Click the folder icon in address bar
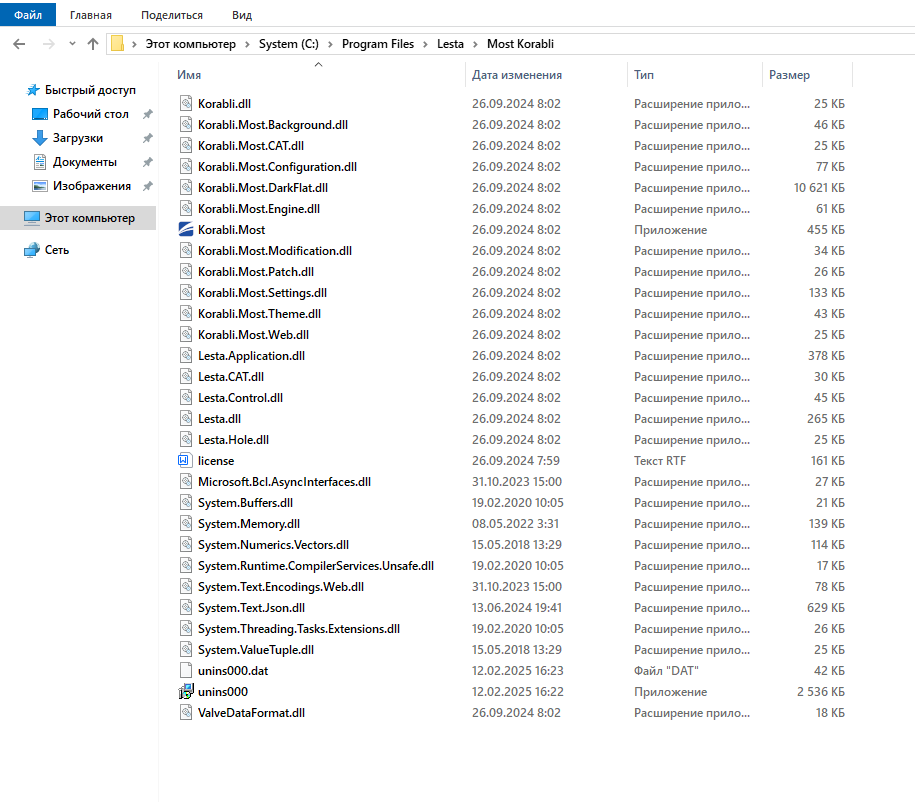This screenshot has height=802, width=915. click(117, 44)
